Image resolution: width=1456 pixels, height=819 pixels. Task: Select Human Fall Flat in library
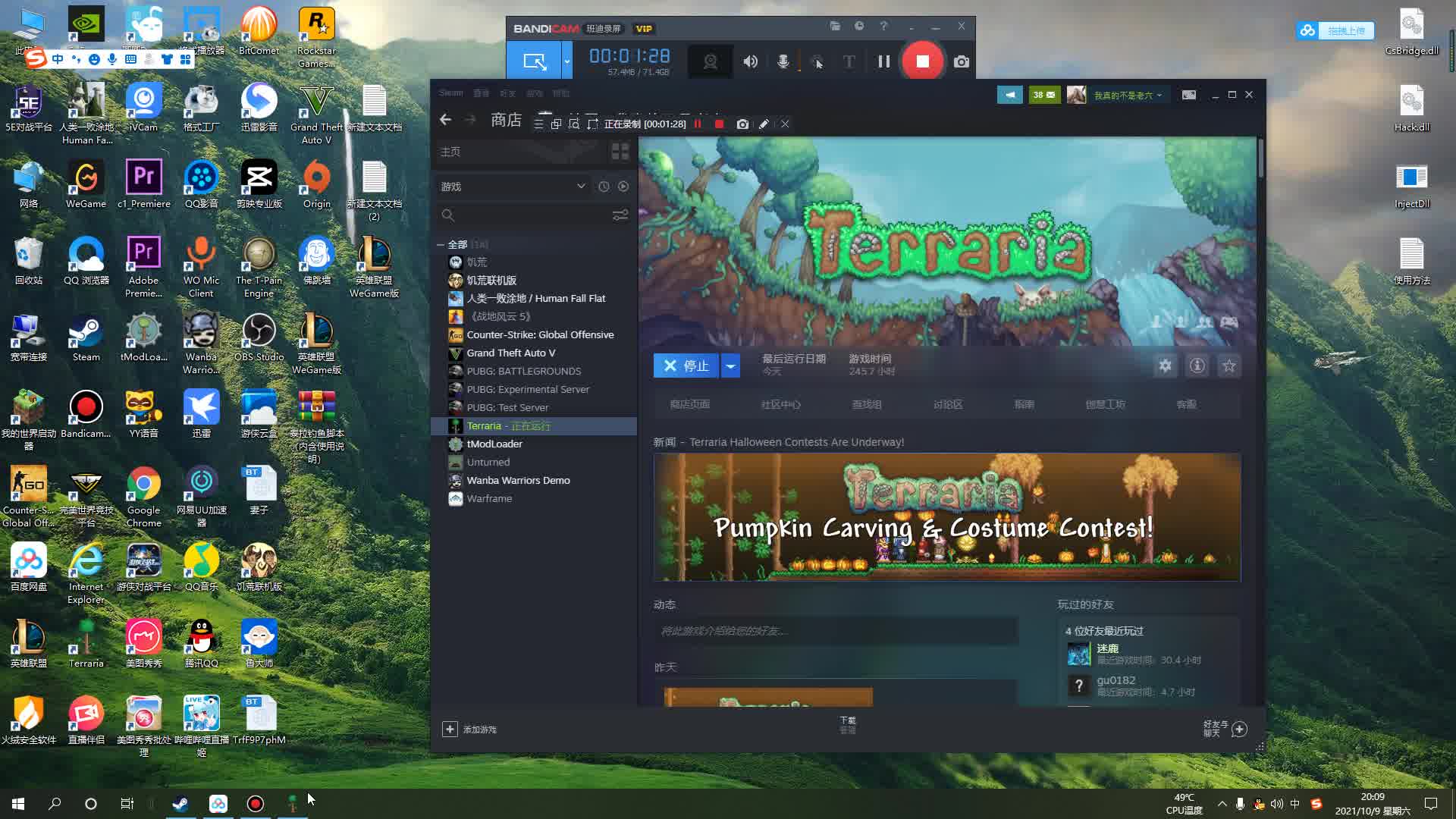pos(535,299)
